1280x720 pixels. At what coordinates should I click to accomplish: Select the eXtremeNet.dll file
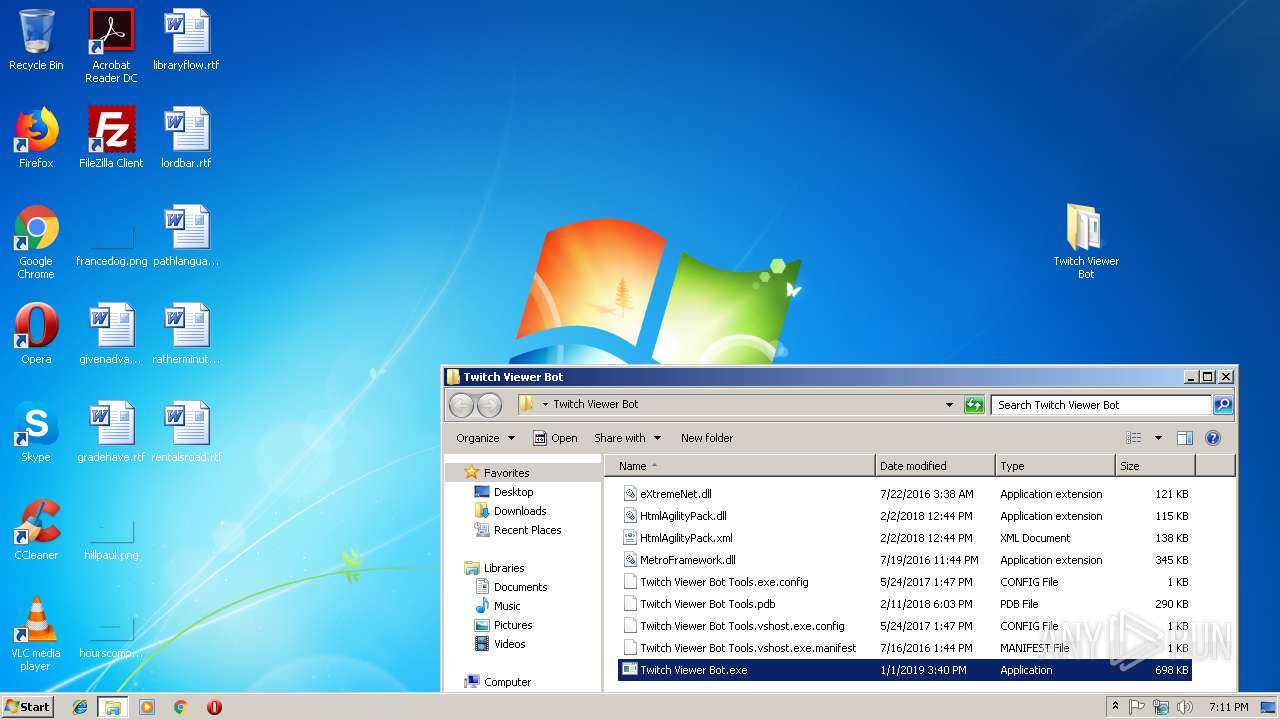(x=905, y=494)
